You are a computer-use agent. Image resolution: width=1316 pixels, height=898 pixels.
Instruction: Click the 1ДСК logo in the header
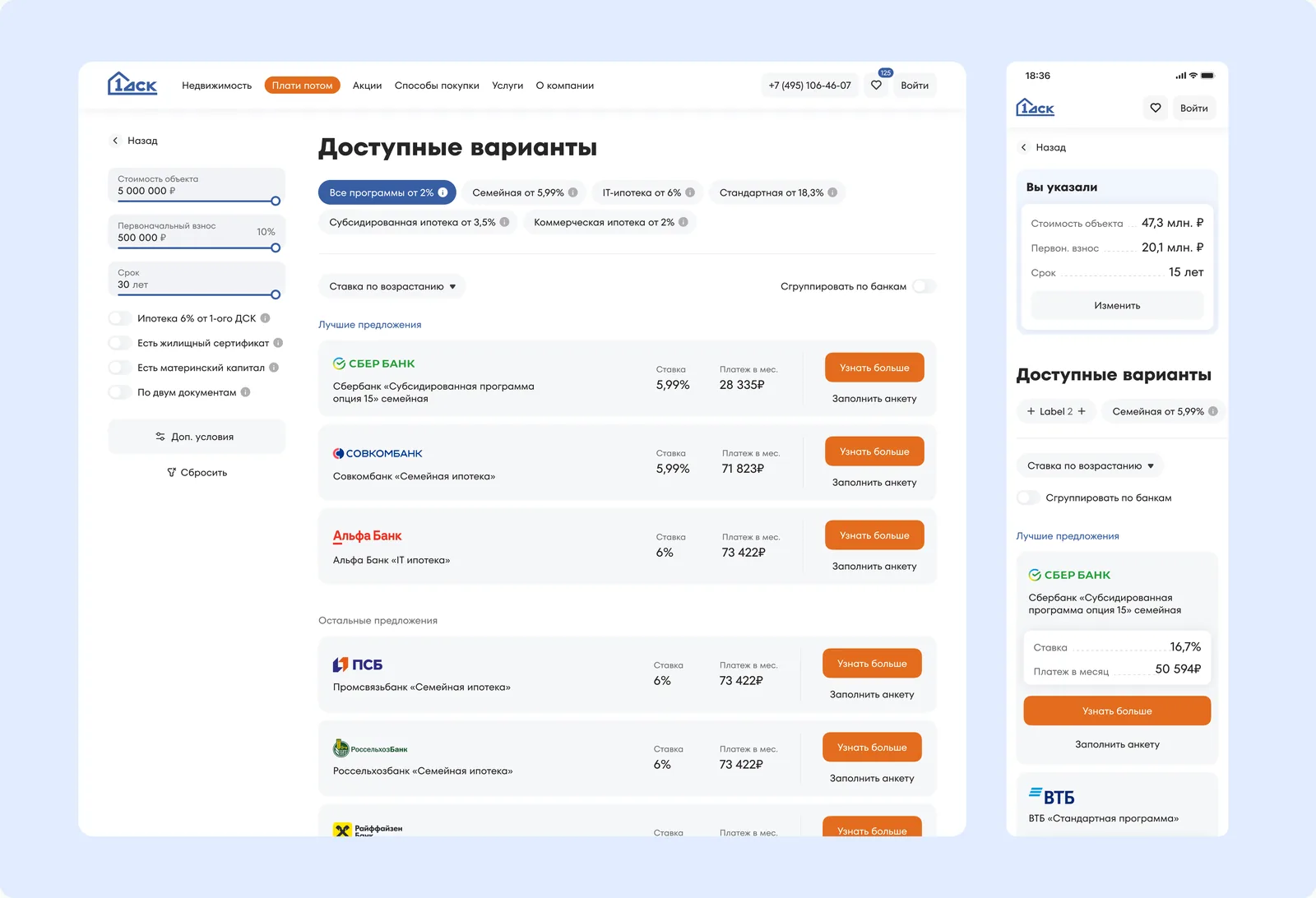[x=130, y=85]
